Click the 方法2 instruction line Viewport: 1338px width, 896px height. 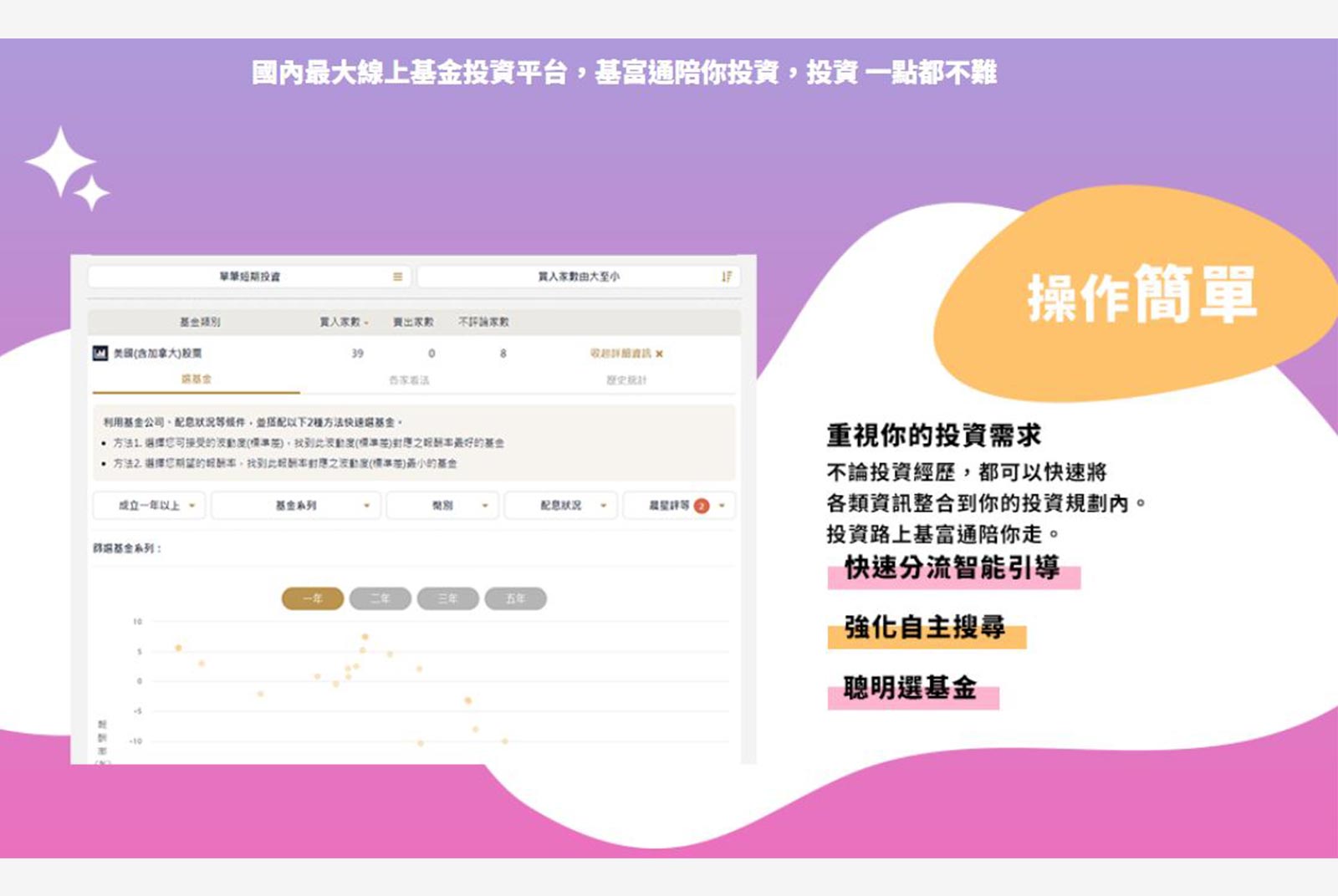coord(285,463)
